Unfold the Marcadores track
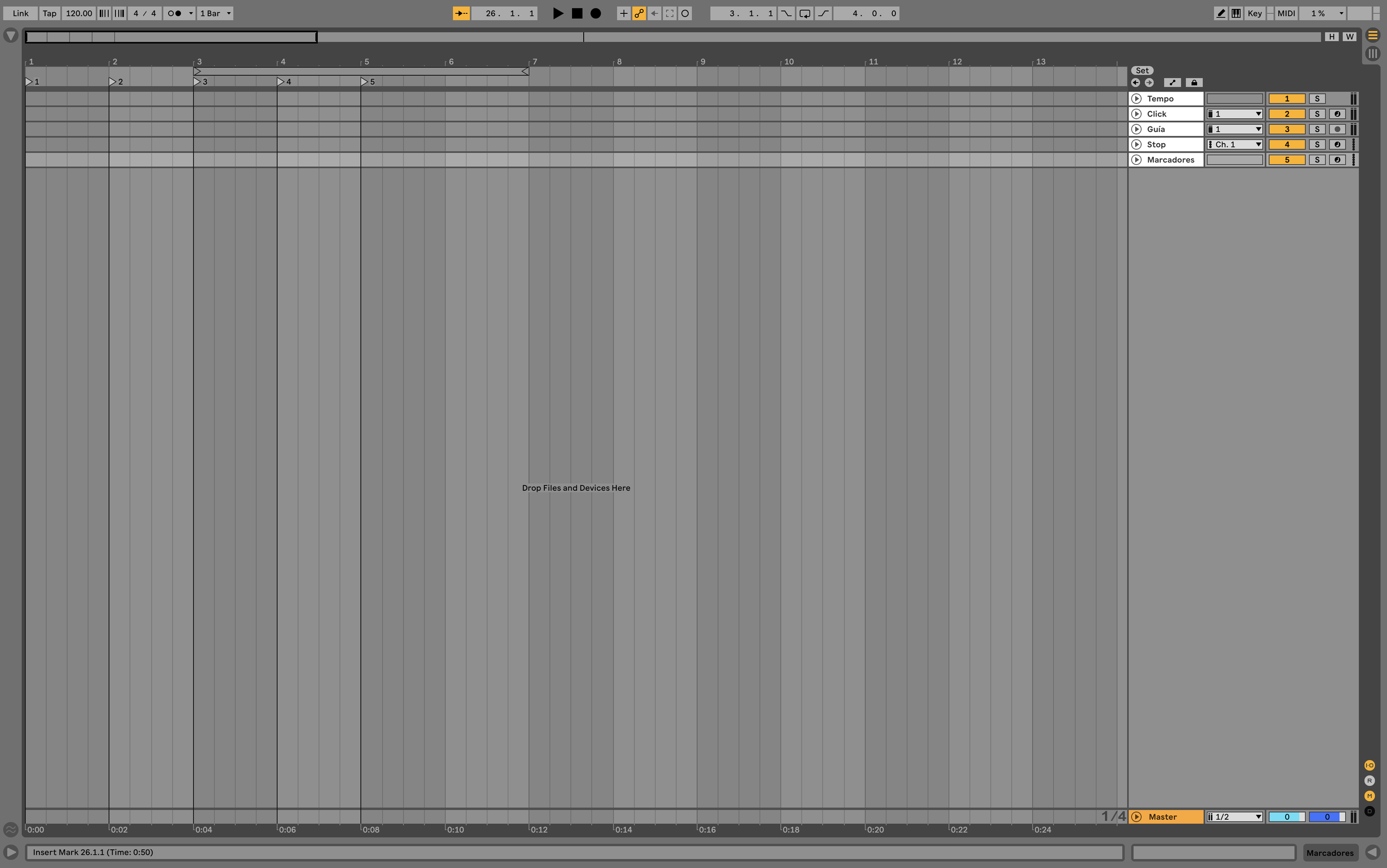Image resolution: width=1387 pixels, height=868 pixels. click(x=1136, y=160)
